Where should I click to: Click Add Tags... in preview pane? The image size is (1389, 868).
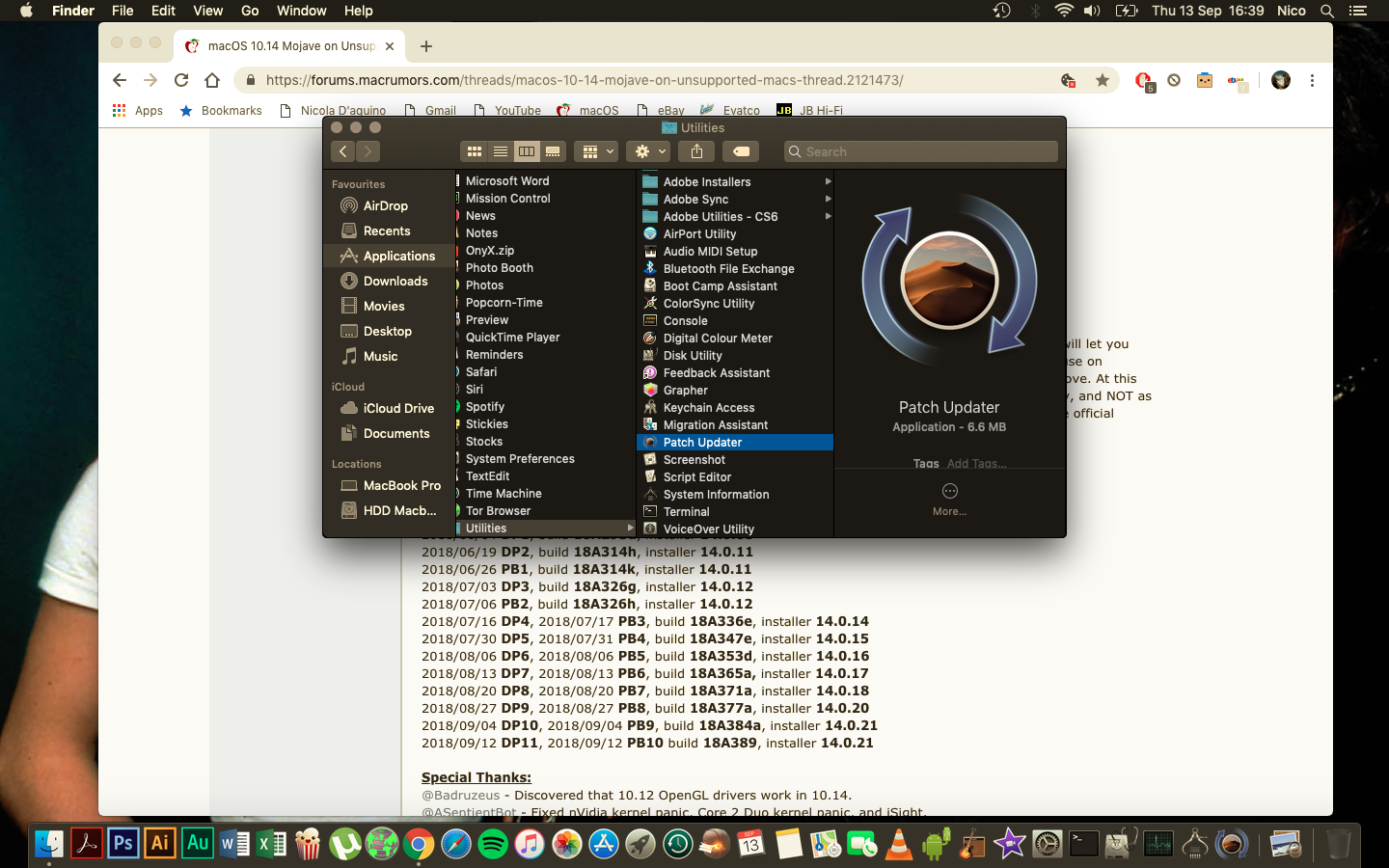pos(976,464)
